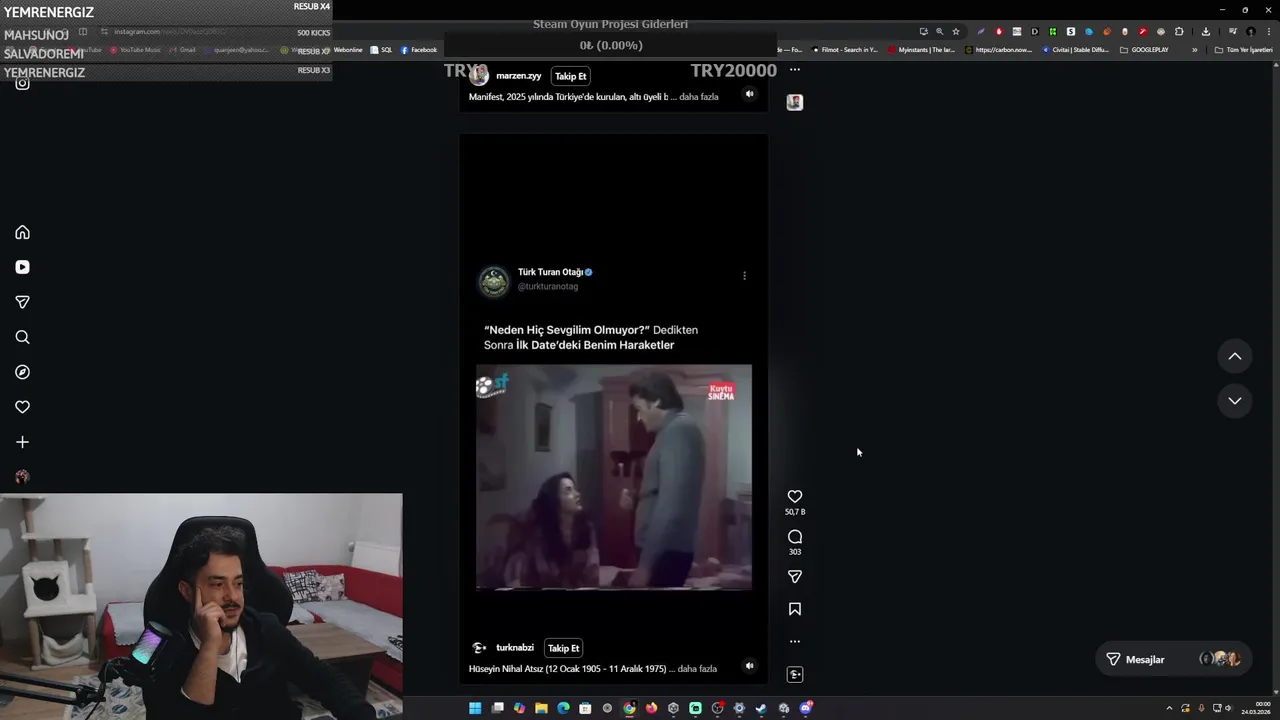Expand hidden bookmarks chevron
This screenshot has height=720, width=1280.
click(1194, 50)
